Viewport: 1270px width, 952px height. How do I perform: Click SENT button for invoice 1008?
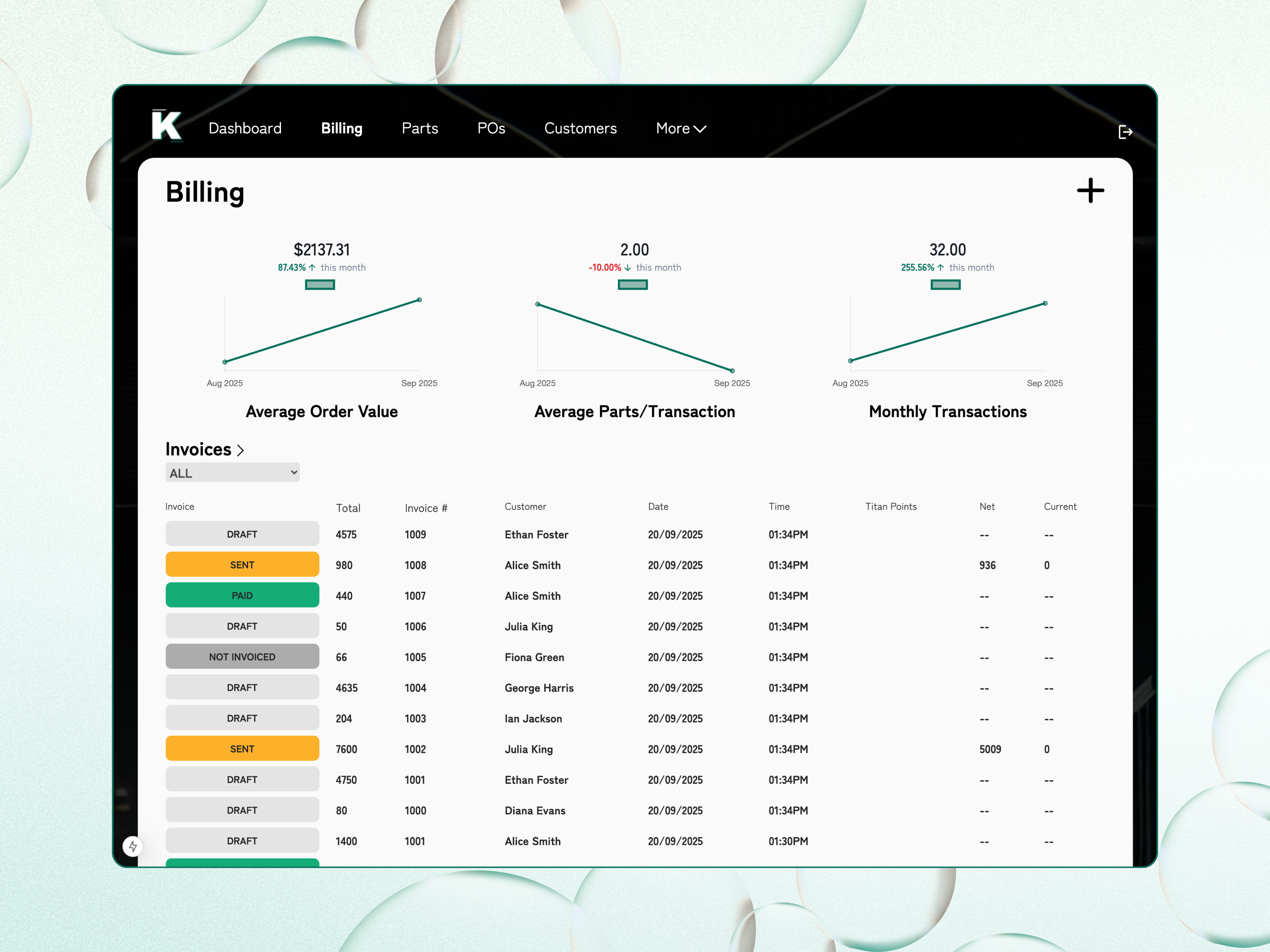click(x=242, y=565)
